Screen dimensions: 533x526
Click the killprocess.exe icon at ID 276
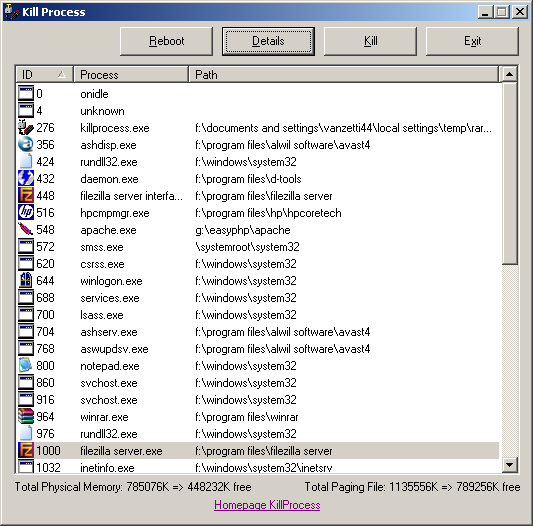(x=26, y=128)
